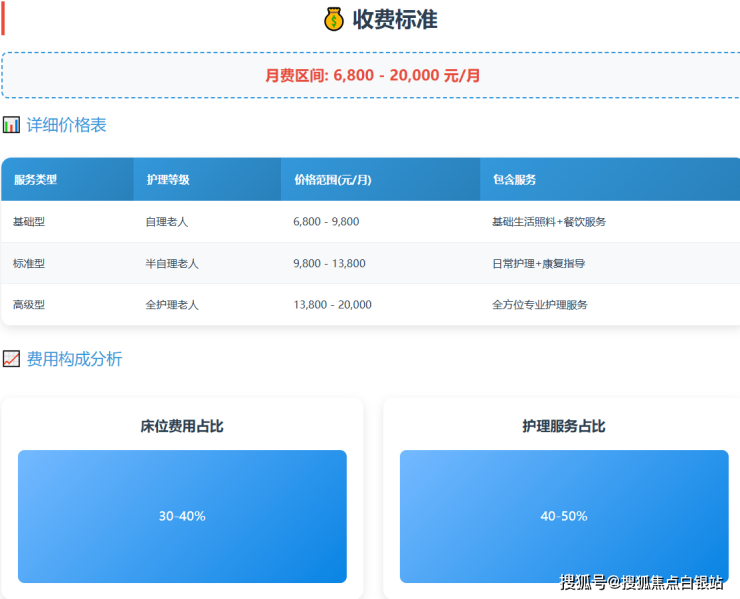Click the money bag icon beside 收费标准
The height and width of the screenshot is (599, 740).
[333, 19]
